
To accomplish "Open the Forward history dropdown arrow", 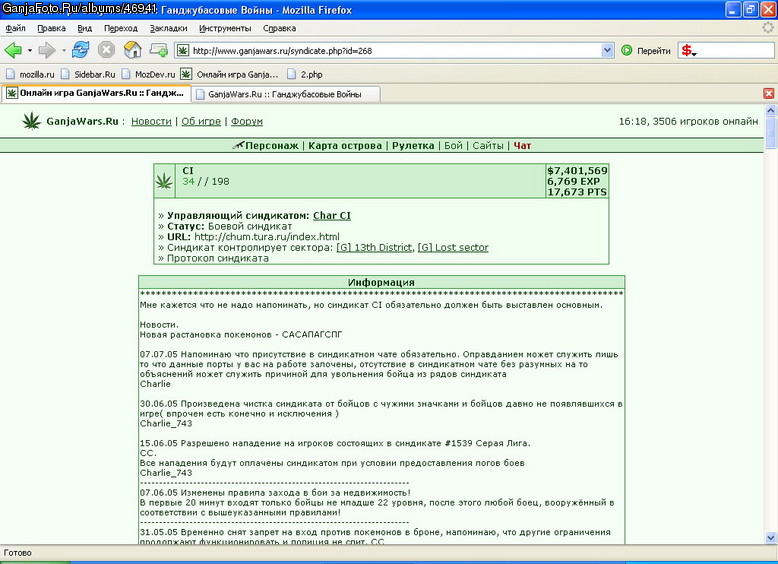I will click(x=64, y=51).
